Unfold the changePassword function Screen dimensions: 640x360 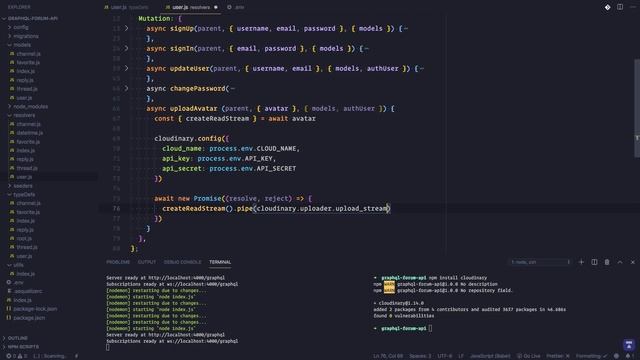127,88
